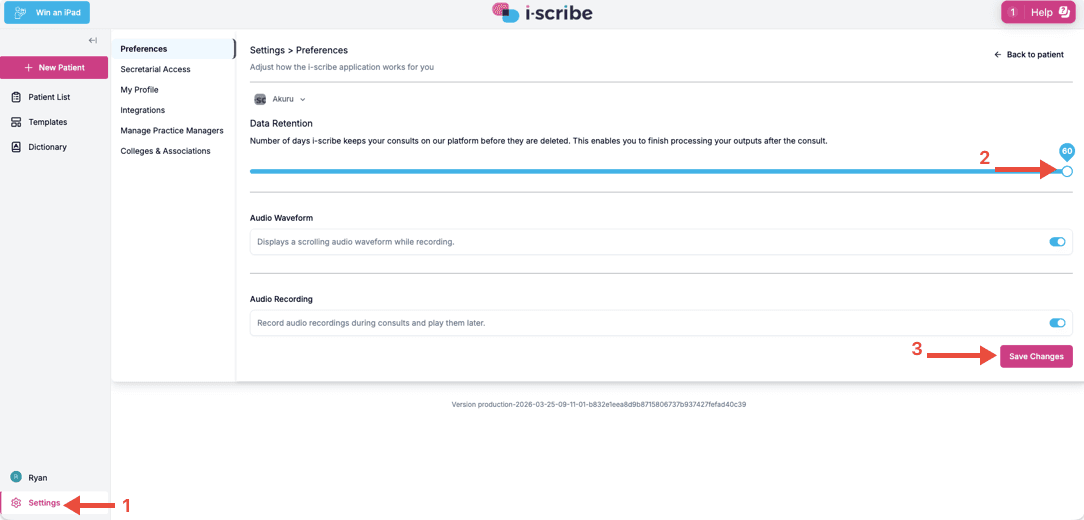Click the Ryan user avatar icon
The image size is (1084, 520).
coord(16,477)
